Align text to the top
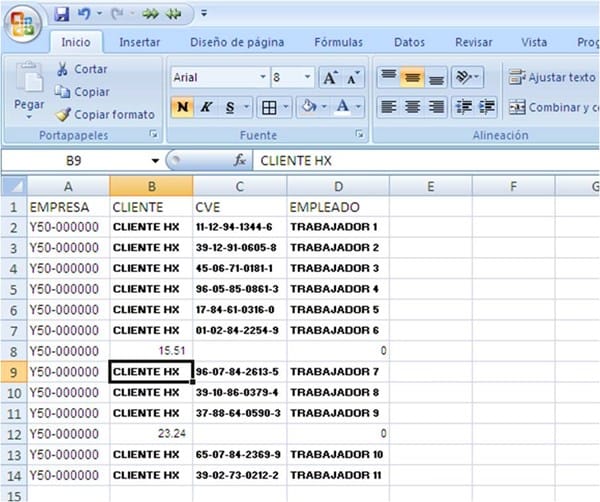 point(389,77)
